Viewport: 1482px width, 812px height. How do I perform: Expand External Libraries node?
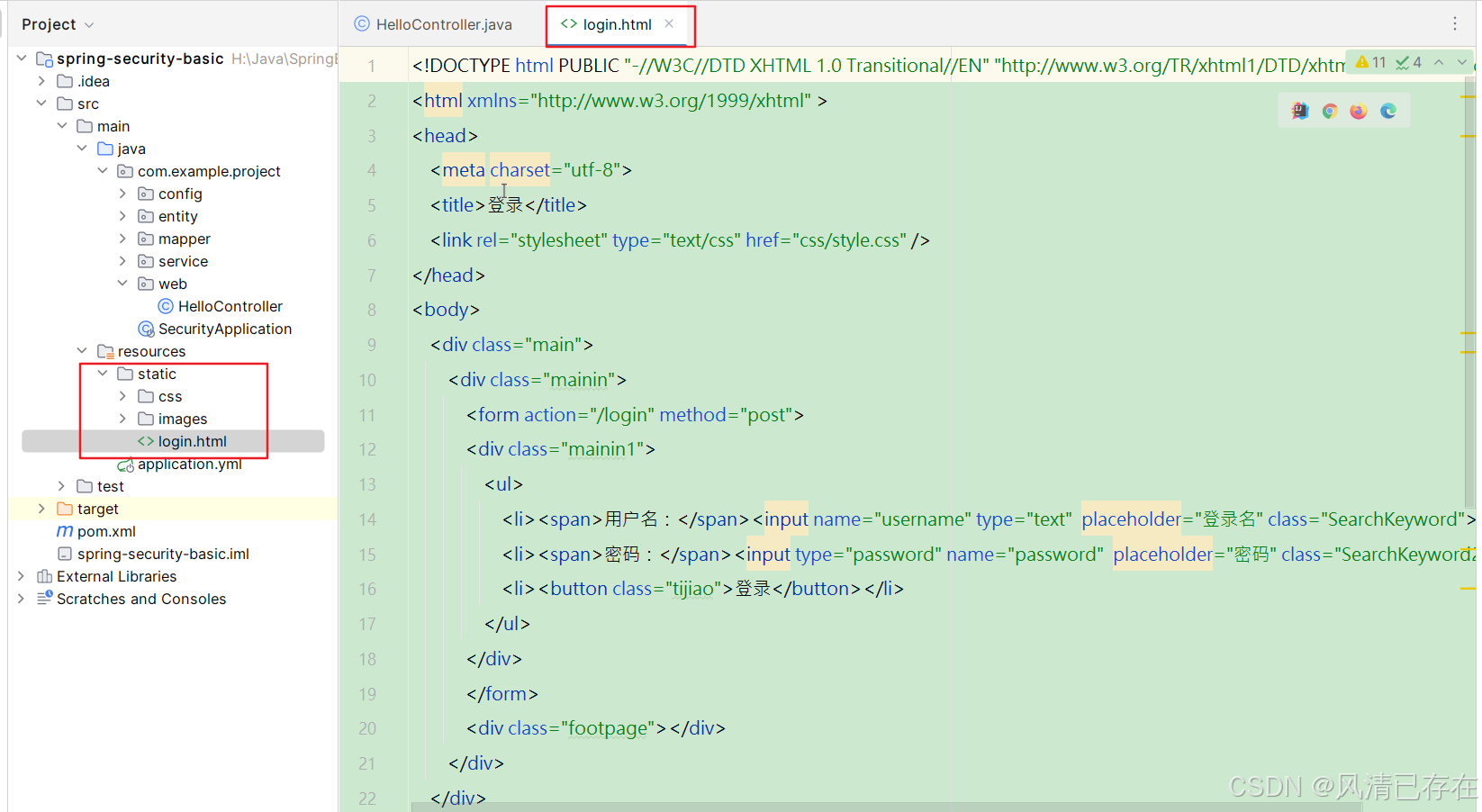(x=22, y=576)
